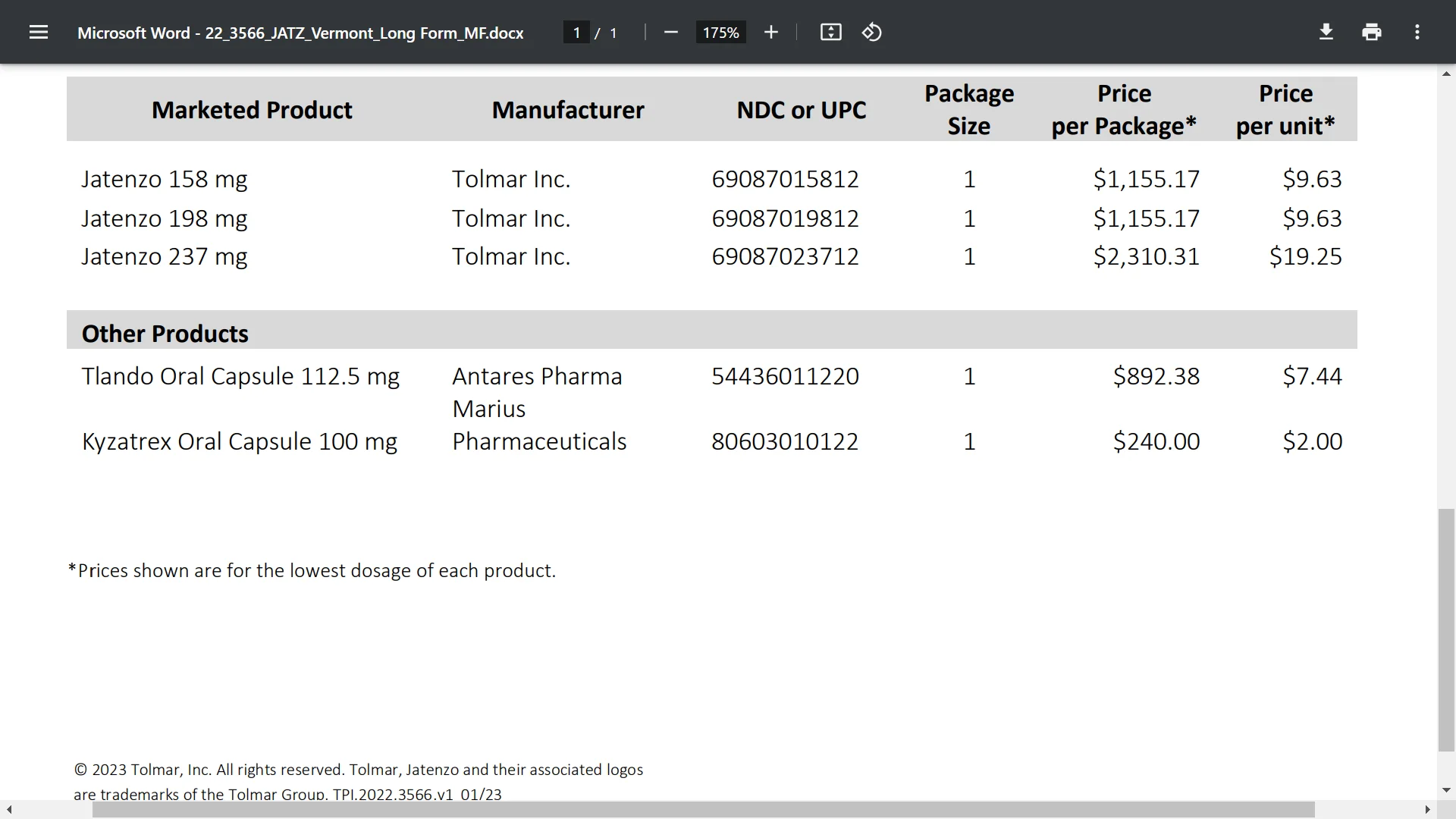This screenshot has height=819, width=1456.
Task: Click the Price per Package column header
Action: [1124, 109]
